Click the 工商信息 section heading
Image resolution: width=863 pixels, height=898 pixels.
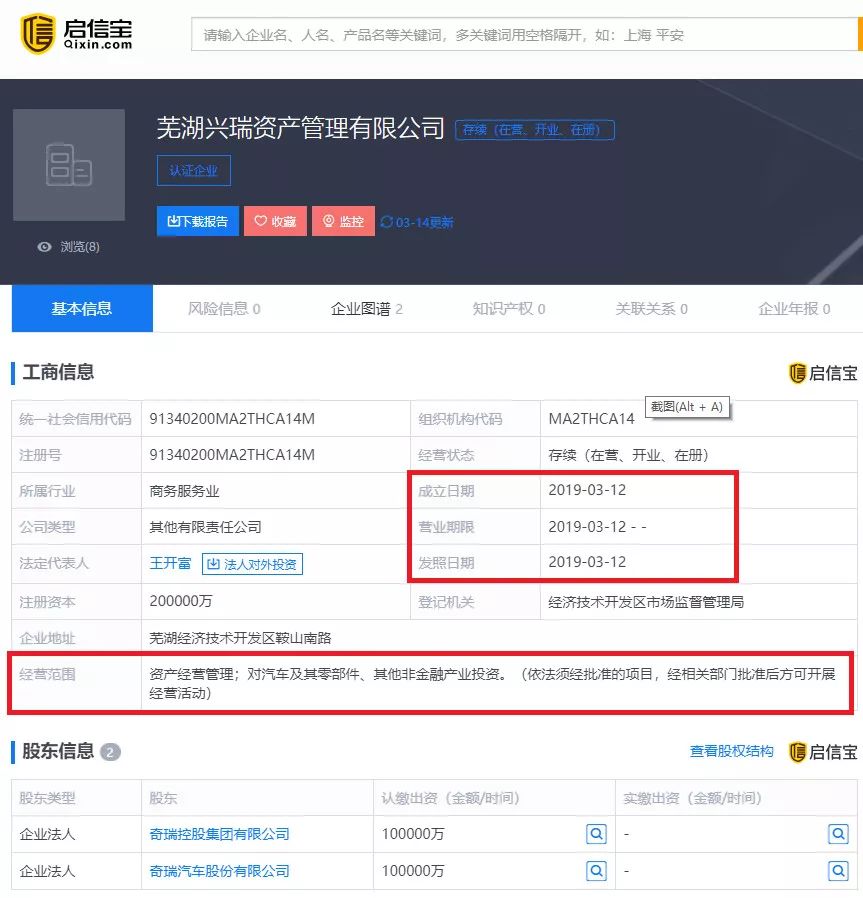click(x=58, y=372)
